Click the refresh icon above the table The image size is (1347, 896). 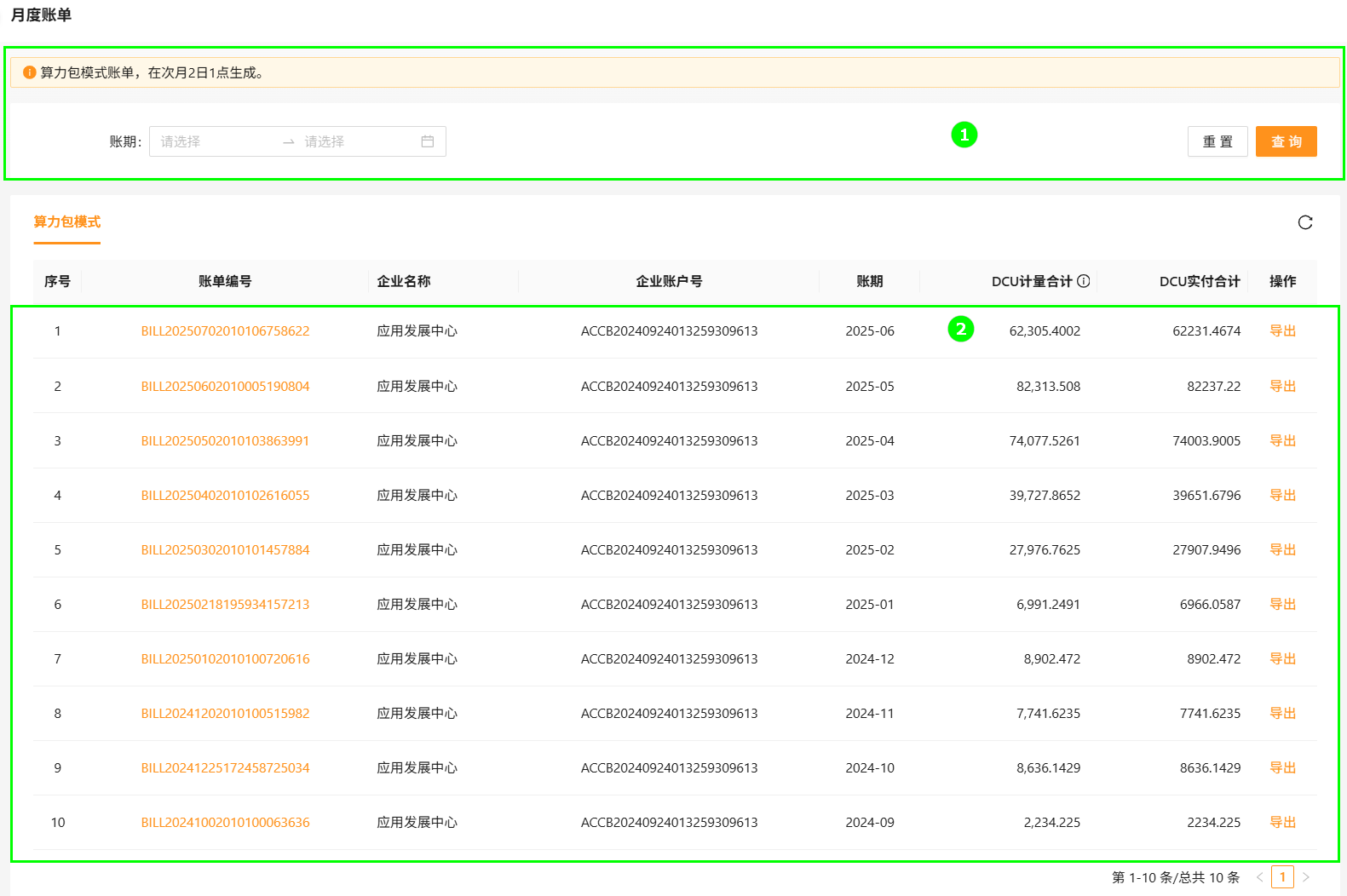1304,222
